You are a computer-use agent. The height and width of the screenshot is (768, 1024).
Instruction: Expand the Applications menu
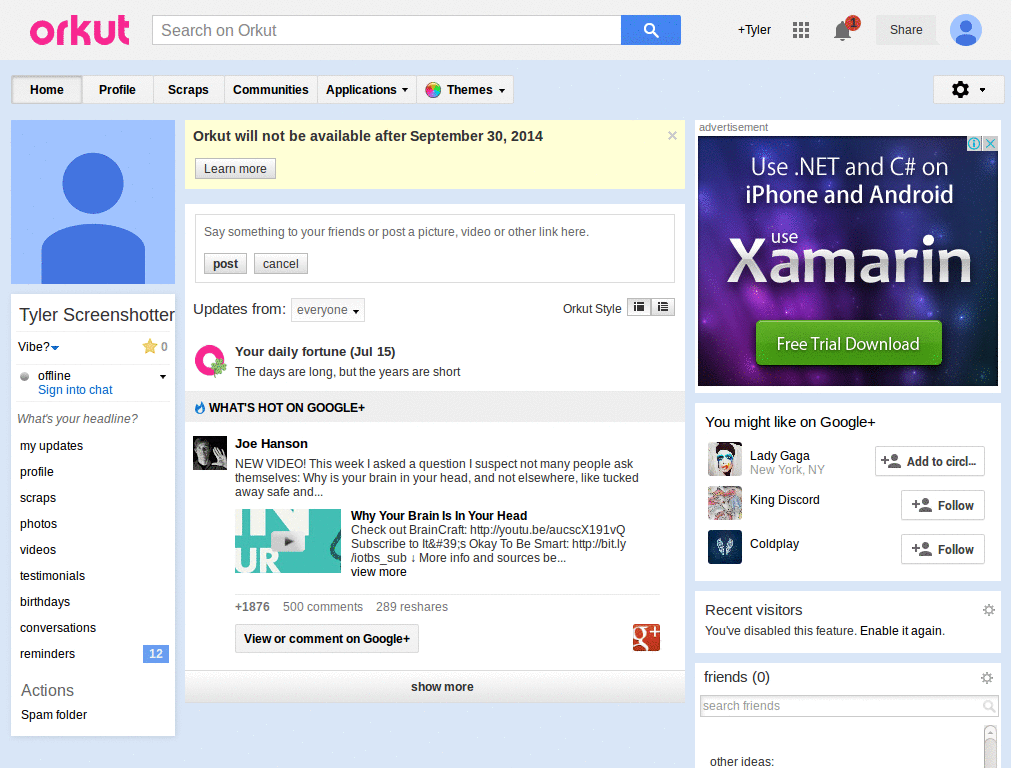(367, 90)
